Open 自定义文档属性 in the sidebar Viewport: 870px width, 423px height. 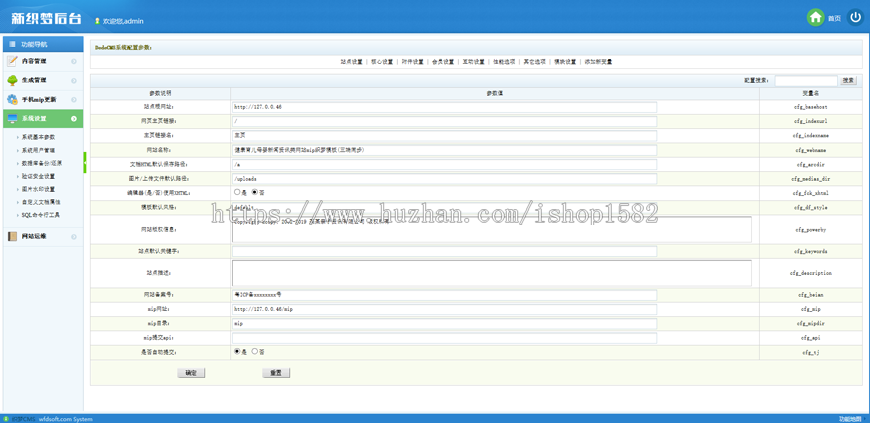coord(41,202)
